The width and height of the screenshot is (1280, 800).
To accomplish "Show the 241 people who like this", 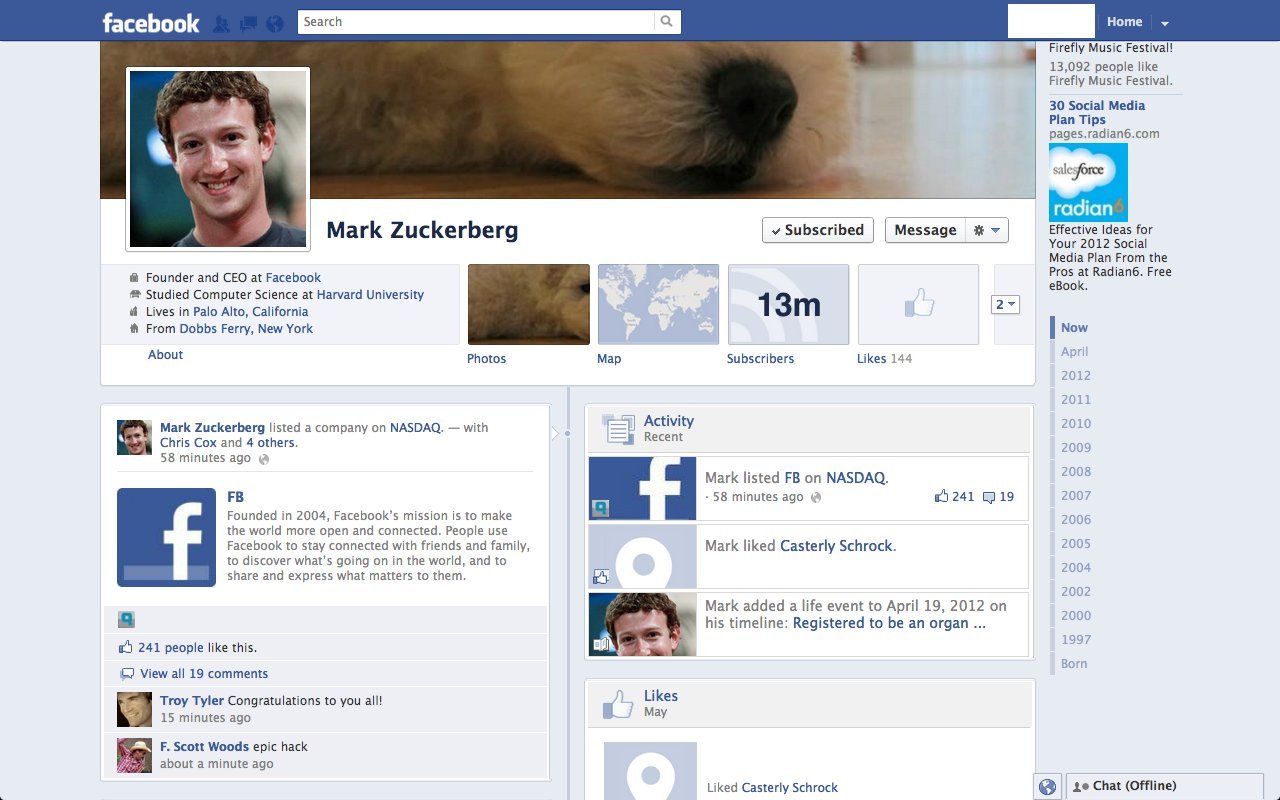I will [170, 648].
